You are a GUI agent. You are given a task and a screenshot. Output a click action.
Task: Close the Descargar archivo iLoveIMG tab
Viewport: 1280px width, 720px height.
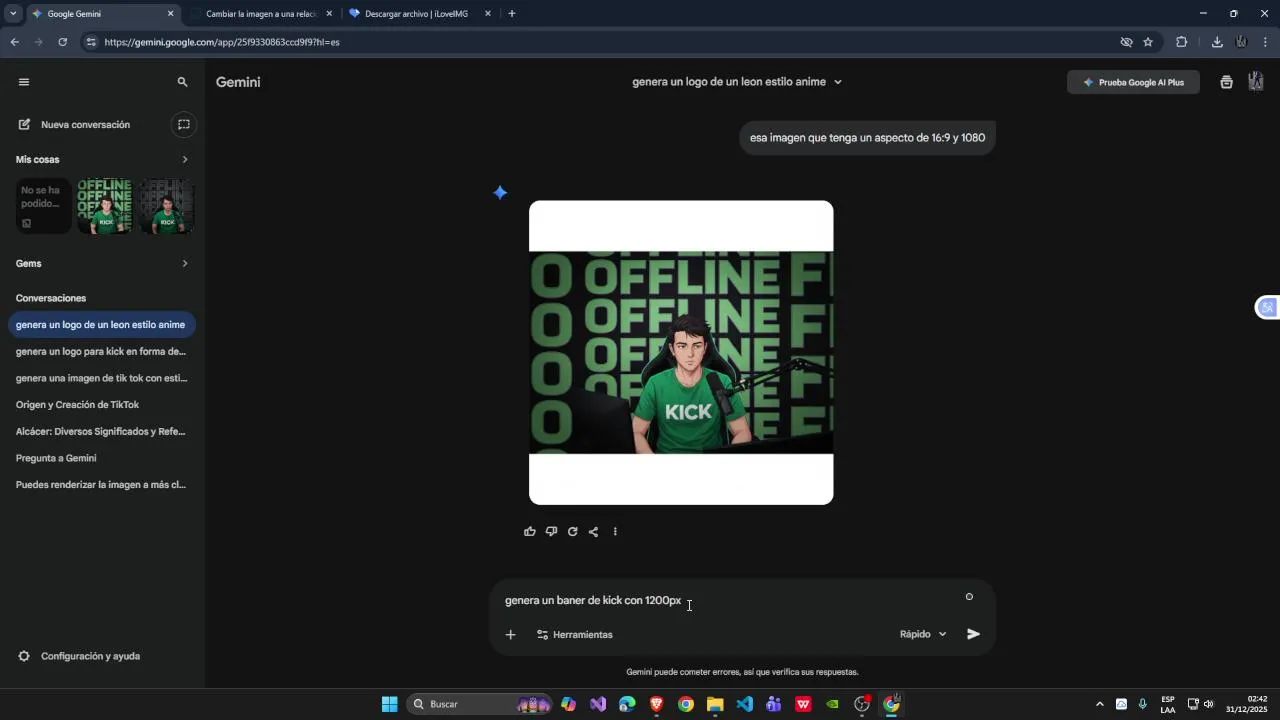[488, 14]
